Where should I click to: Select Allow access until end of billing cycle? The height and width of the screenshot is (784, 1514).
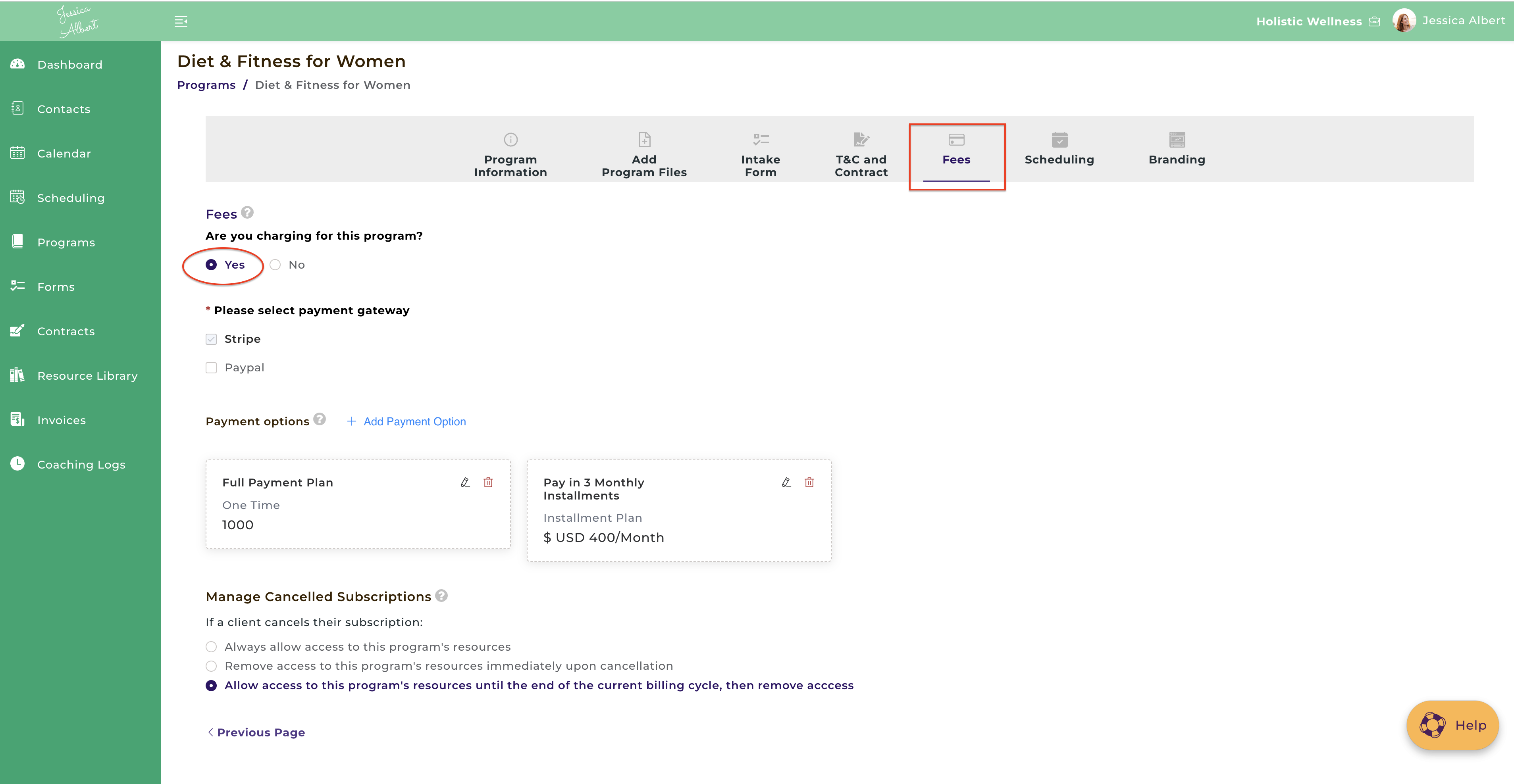[211, 685]
